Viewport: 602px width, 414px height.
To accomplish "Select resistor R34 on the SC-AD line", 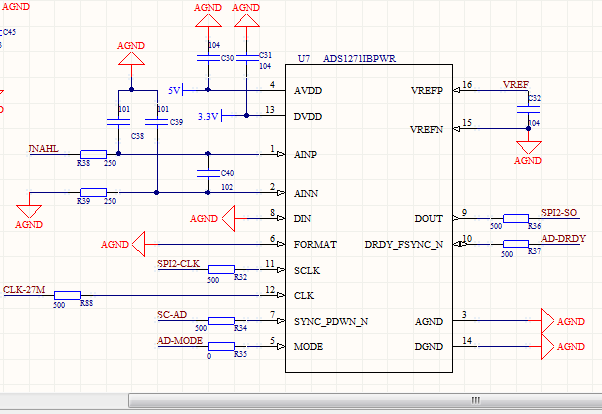I will (222, 321).
